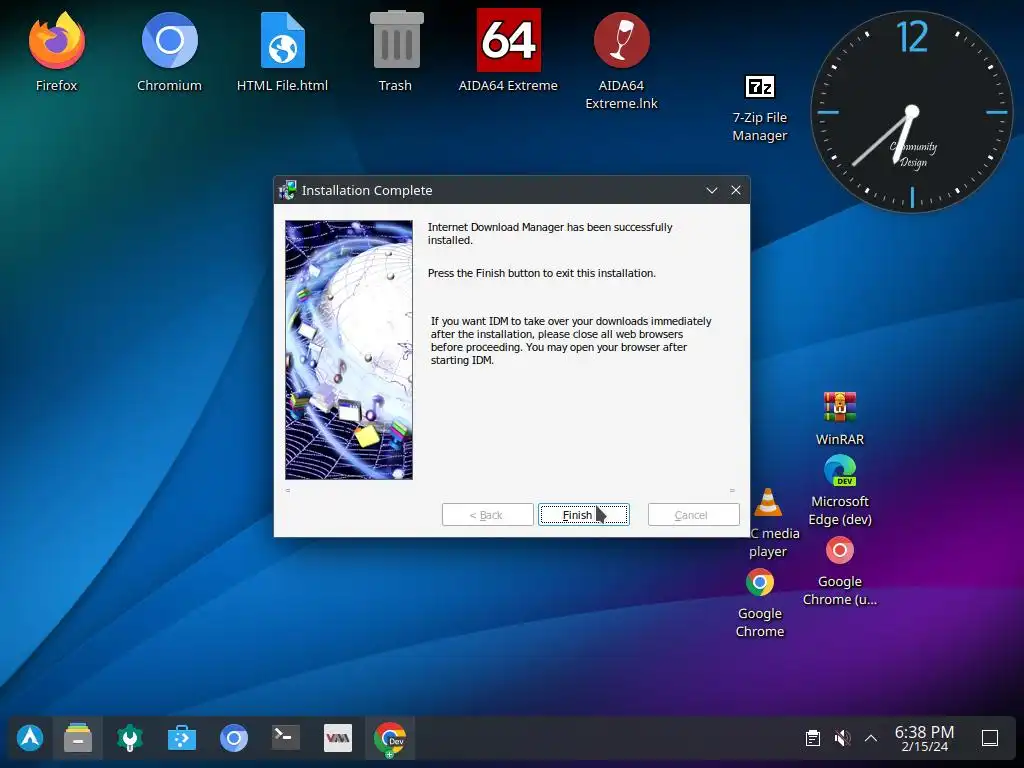Expand the hidden system tray icons
Screen dimensions: 1024x768
pyautogui.click(x=871, y=738)
